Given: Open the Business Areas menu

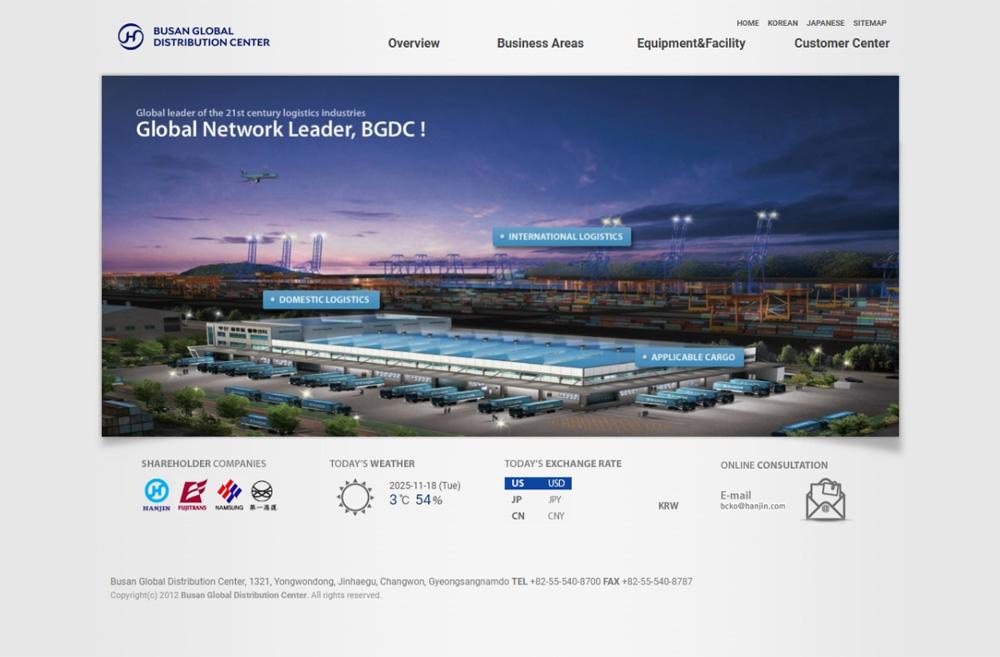Looking at the screenshot, I should pyautogui.click(x=540, y=43).
